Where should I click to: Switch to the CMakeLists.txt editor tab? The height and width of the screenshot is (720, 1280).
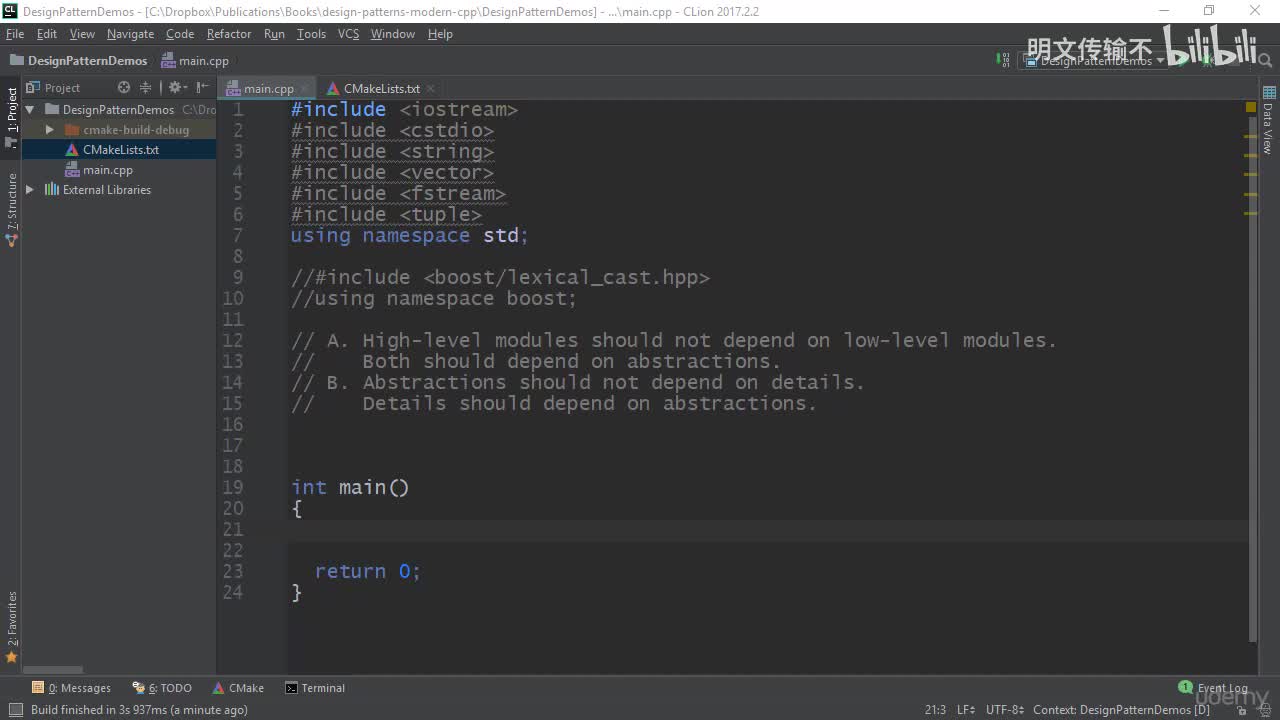point(381,89)
